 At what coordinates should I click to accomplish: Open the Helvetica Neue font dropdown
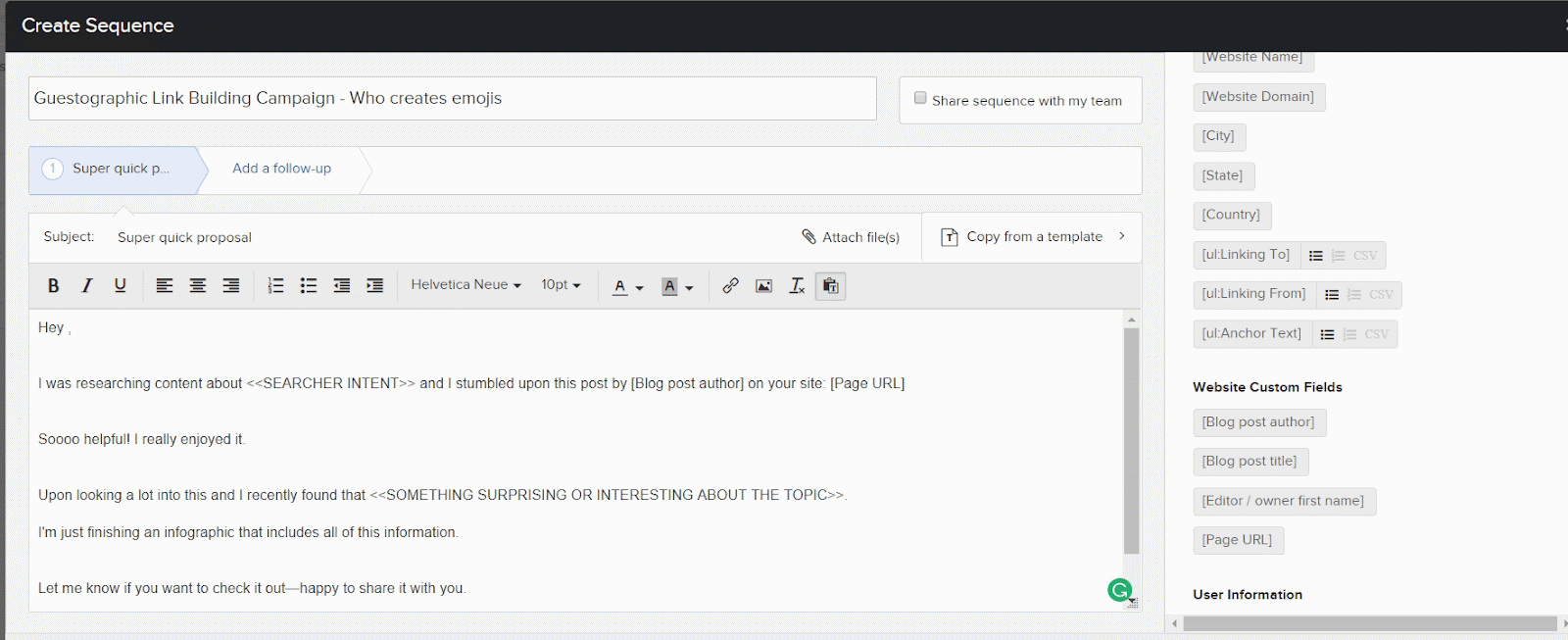pyautogui.click(x=465, y=285)
